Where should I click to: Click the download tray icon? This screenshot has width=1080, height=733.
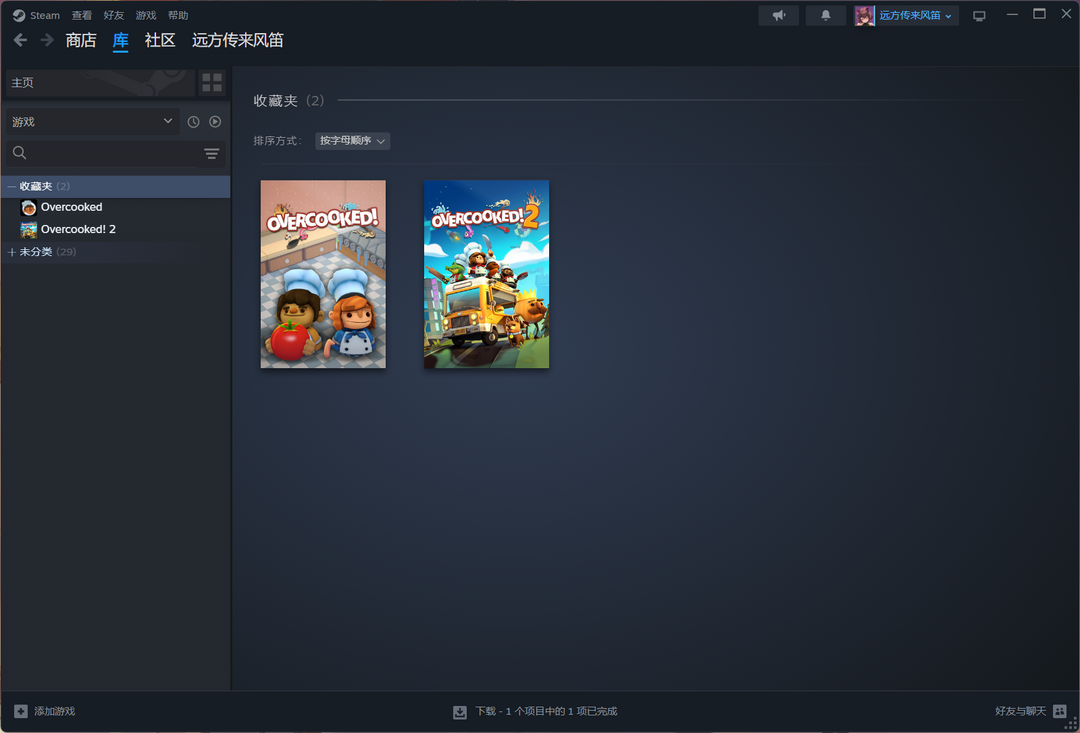[460, 712]
